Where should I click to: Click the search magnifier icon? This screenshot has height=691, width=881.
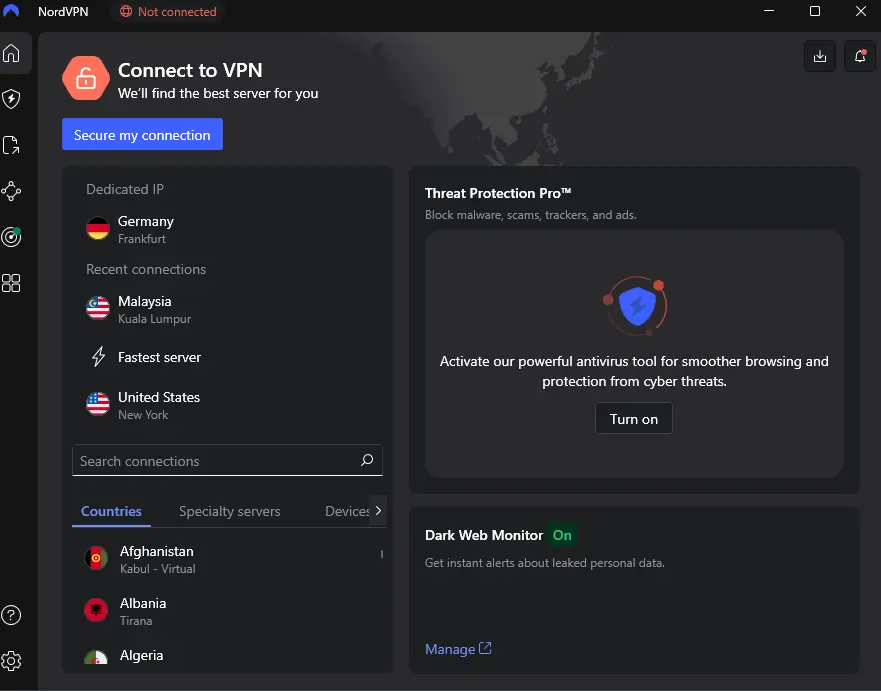click(367, 460)
